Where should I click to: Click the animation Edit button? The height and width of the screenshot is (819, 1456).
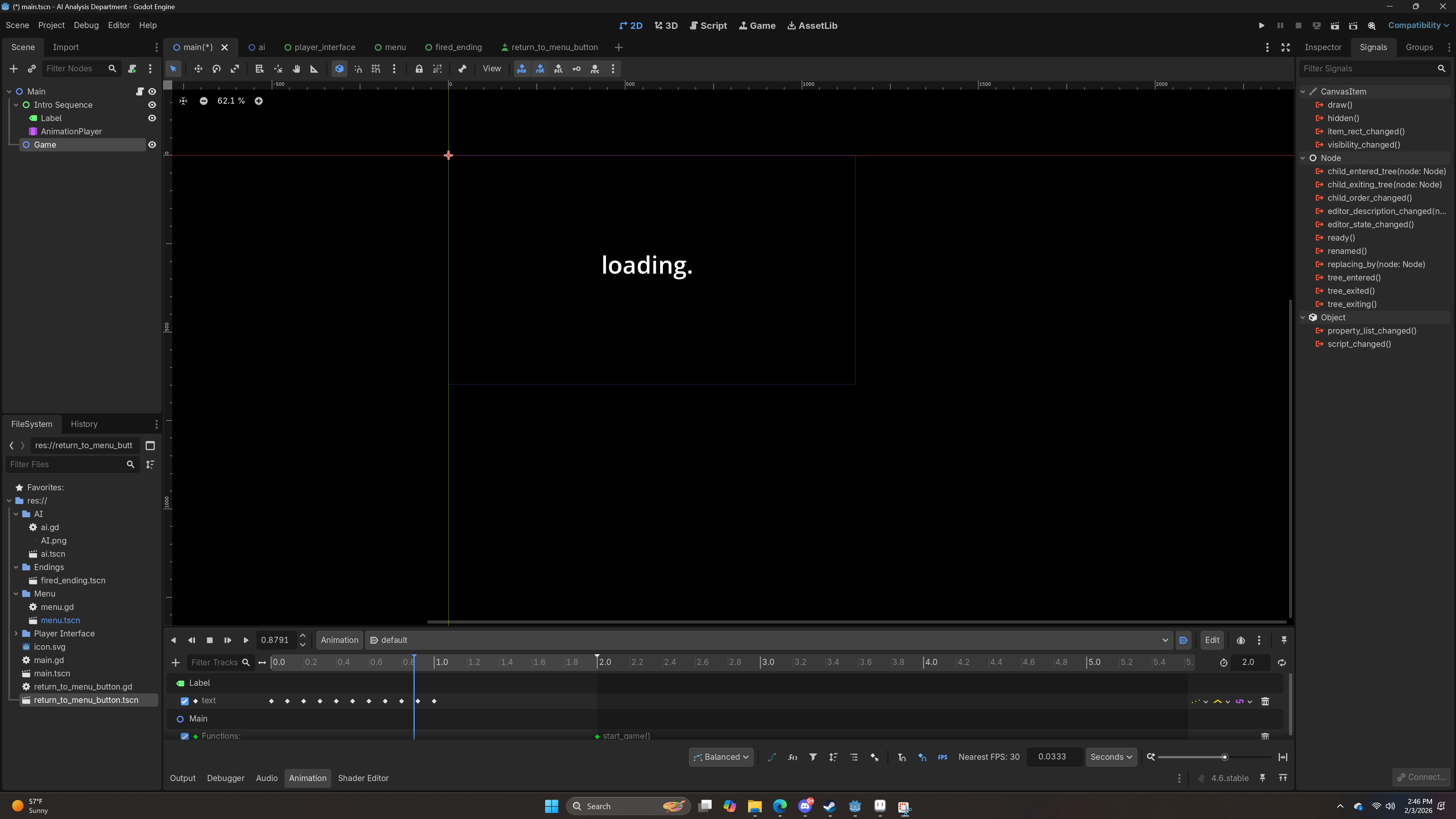(x=1212, y=640)
